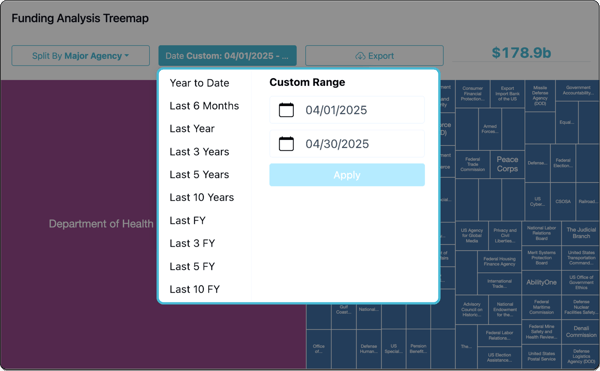
Task: Open the Date Custom range dropdown
Action: coord(227,56)
